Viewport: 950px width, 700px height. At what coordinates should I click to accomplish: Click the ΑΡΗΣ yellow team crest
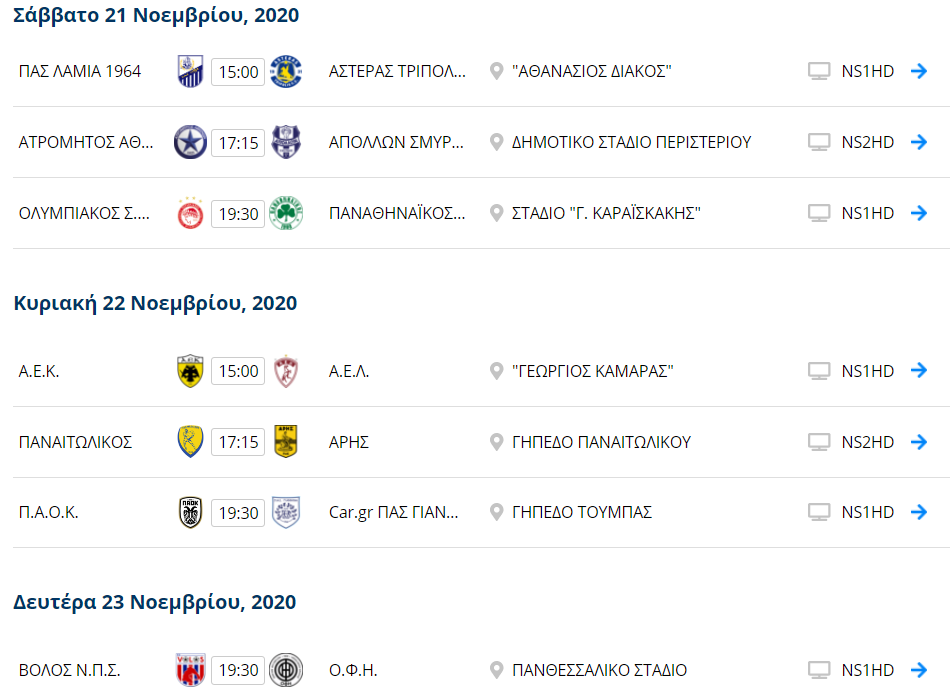287,442
